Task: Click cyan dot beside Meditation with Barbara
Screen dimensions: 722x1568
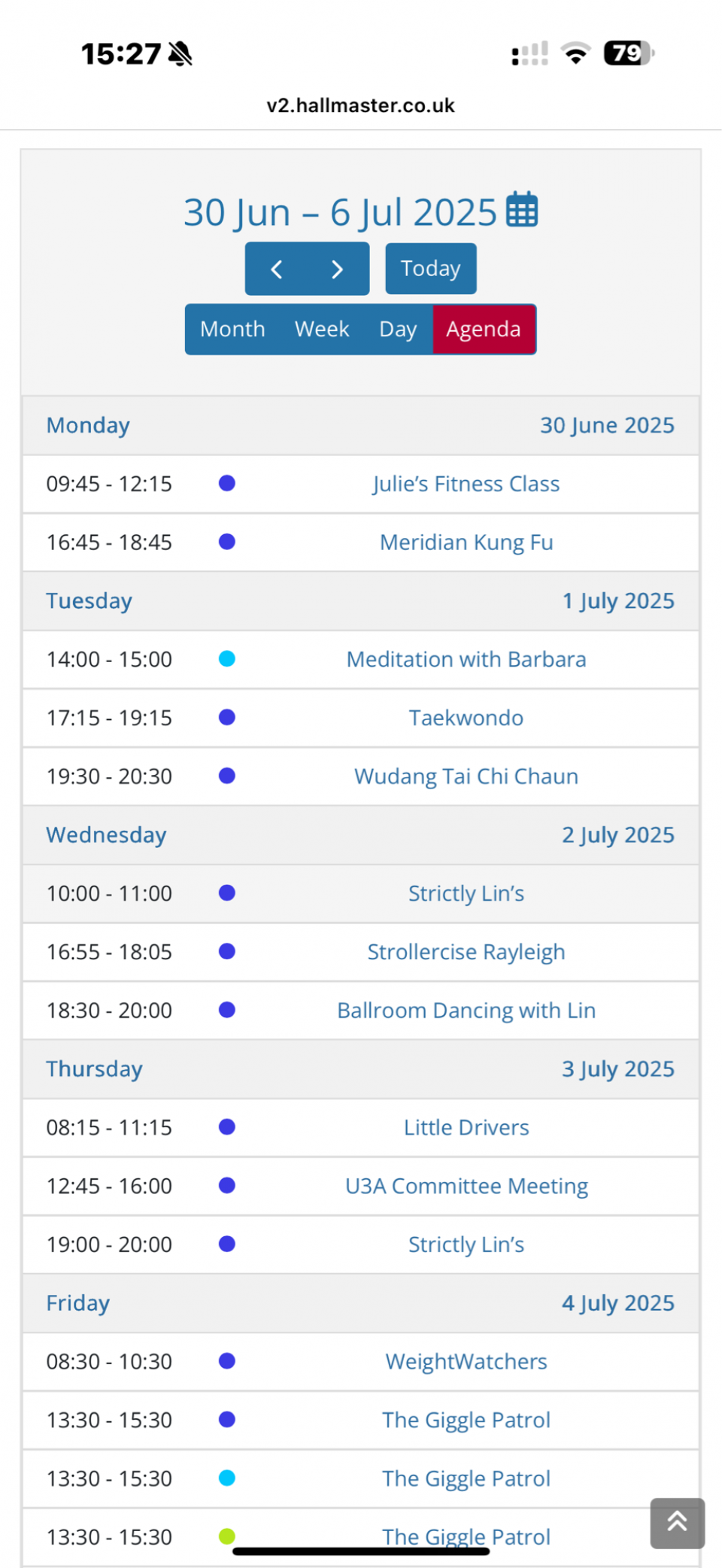Action: (227, 659)
